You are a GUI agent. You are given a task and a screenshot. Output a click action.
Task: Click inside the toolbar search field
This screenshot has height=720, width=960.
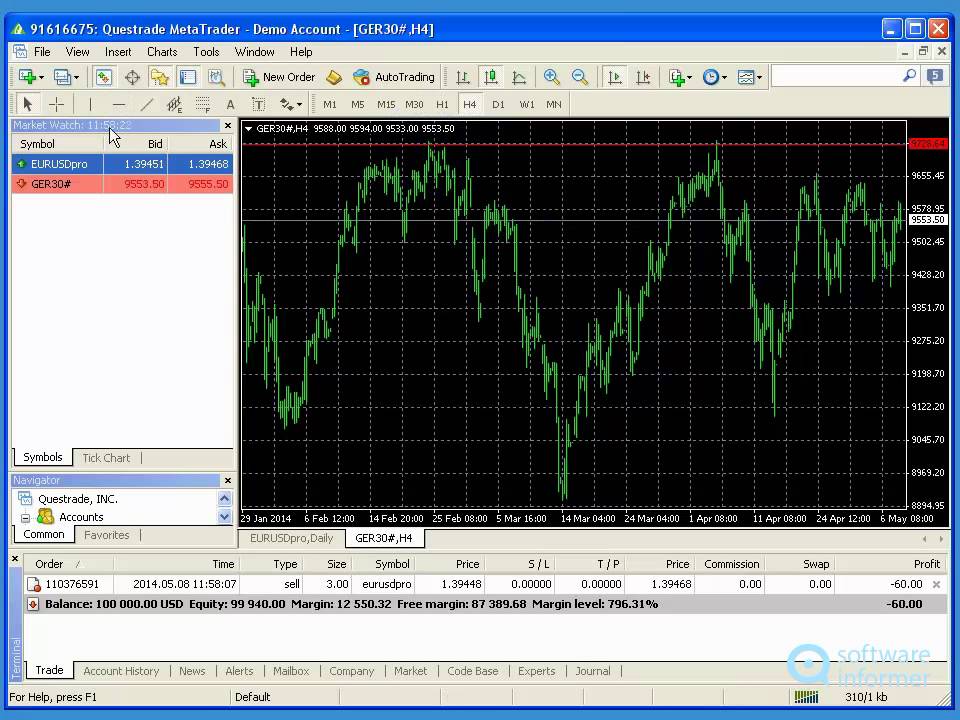click(x=836, y=77)
